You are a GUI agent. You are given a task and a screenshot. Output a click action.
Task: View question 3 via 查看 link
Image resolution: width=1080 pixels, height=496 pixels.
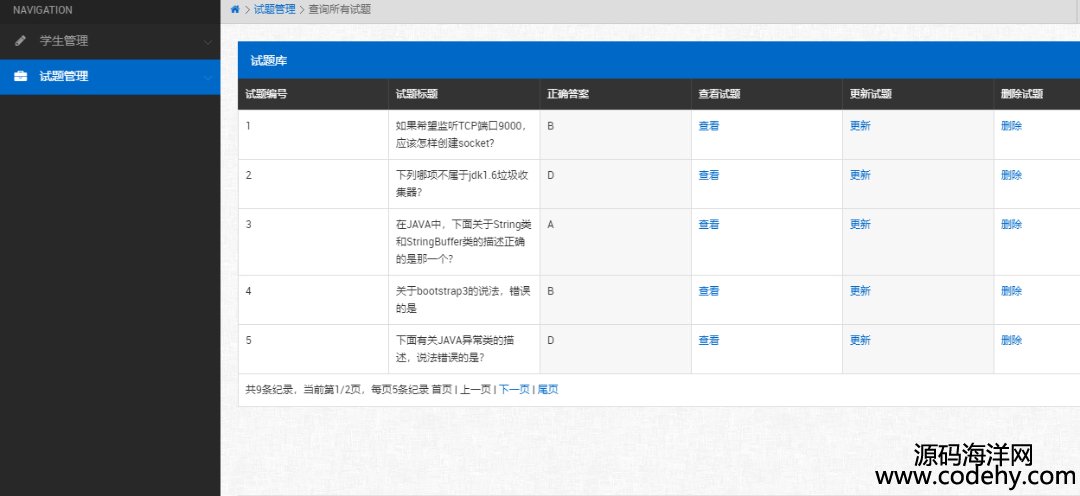(x=709, y=225)
